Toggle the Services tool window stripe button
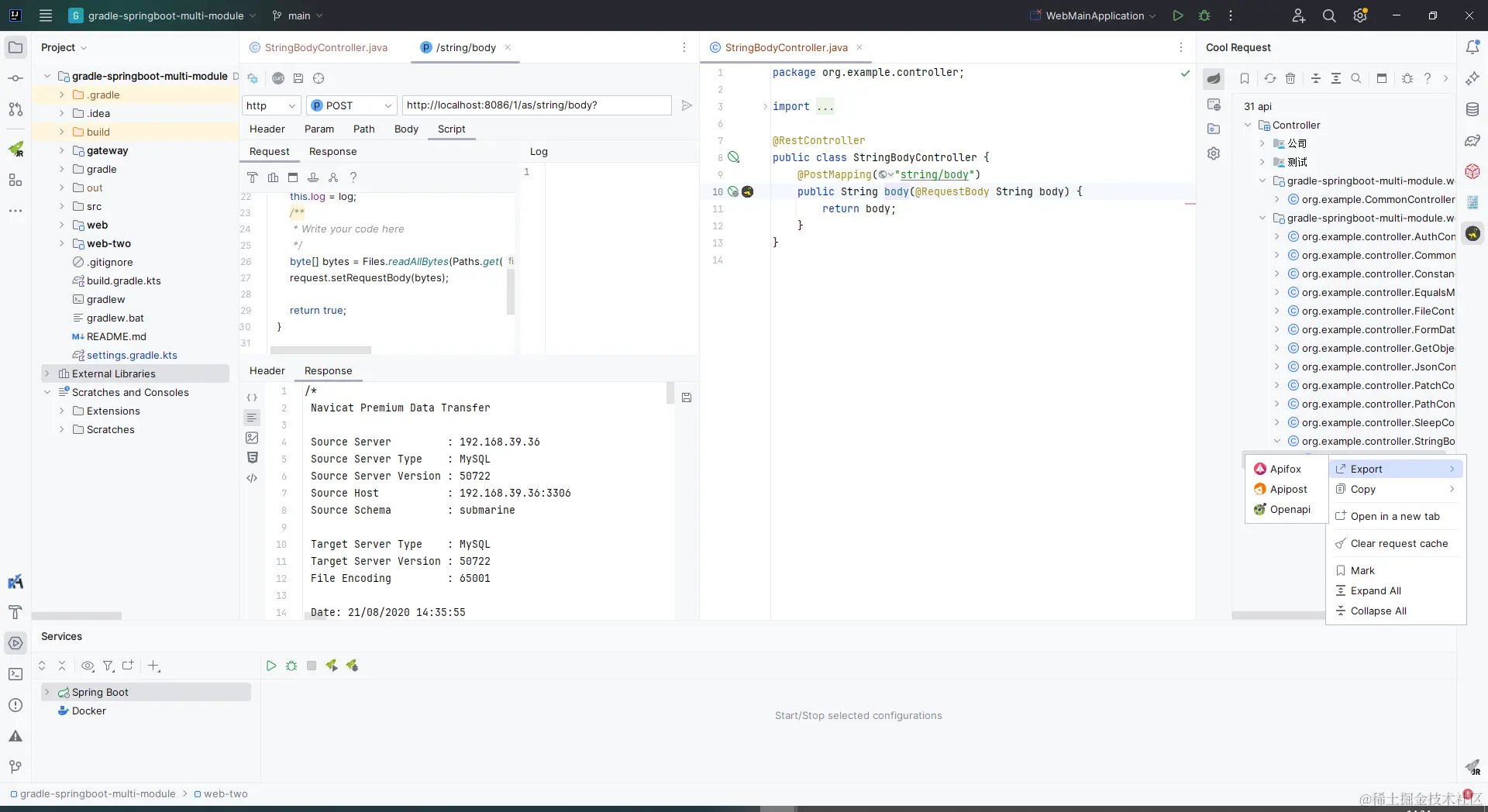The image size is (1488, 812). point(15,643)
